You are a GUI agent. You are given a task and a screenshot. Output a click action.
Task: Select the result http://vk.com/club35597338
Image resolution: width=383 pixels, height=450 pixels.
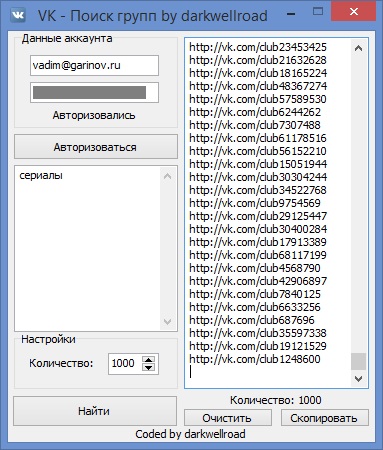pos(258,333)
